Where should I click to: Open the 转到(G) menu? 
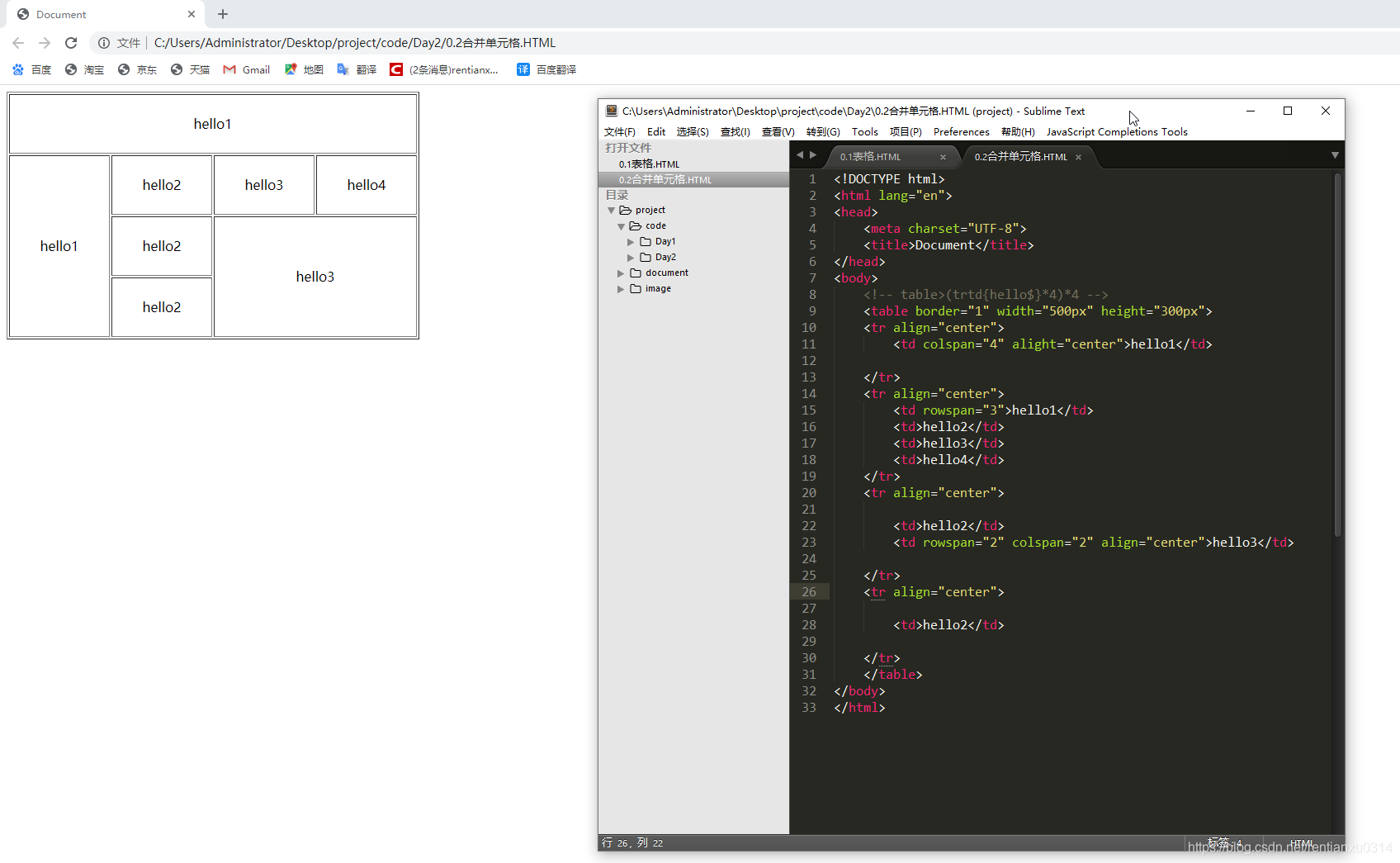click(823, 132)
